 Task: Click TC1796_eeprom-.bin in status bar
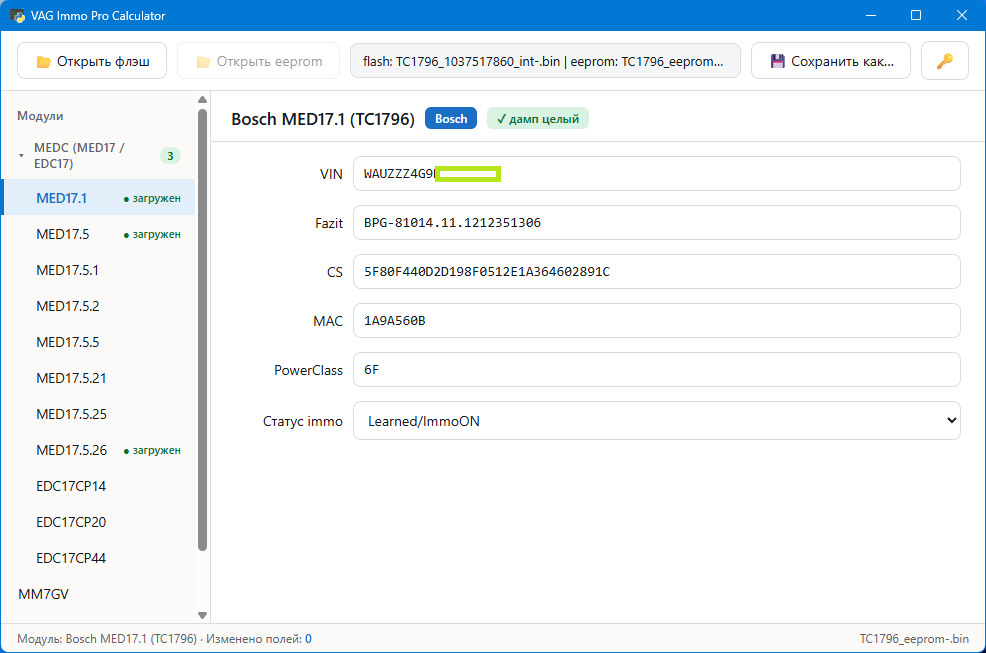914,639
